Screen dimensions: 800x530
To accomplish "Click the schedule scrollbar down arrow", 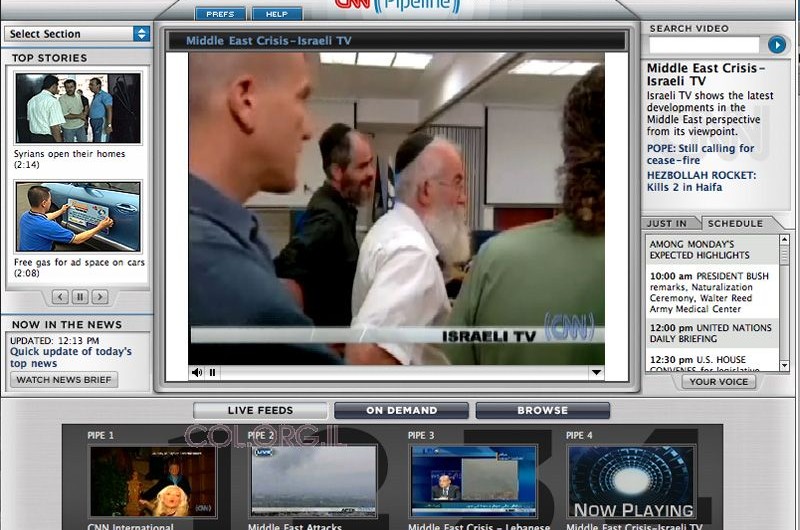I will pyautogui.click(x=784, y=365).
